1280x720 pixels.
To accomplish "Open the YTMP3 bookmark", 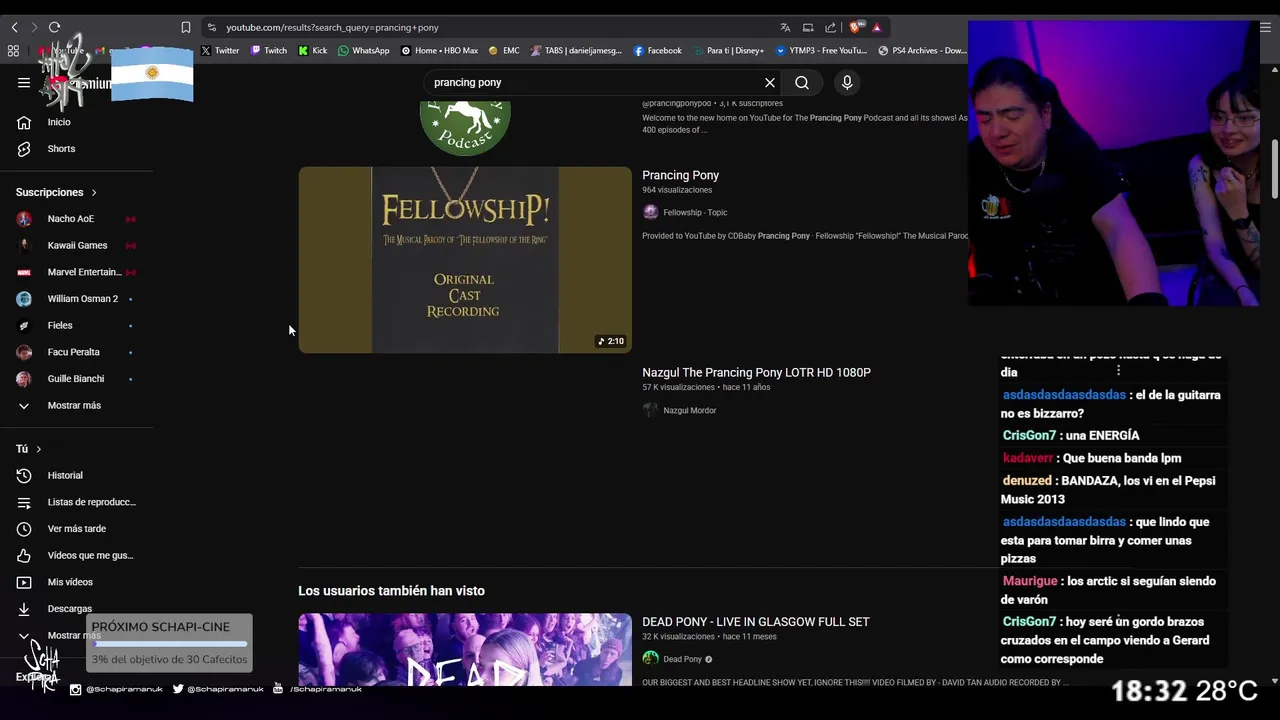I will 822,50.
